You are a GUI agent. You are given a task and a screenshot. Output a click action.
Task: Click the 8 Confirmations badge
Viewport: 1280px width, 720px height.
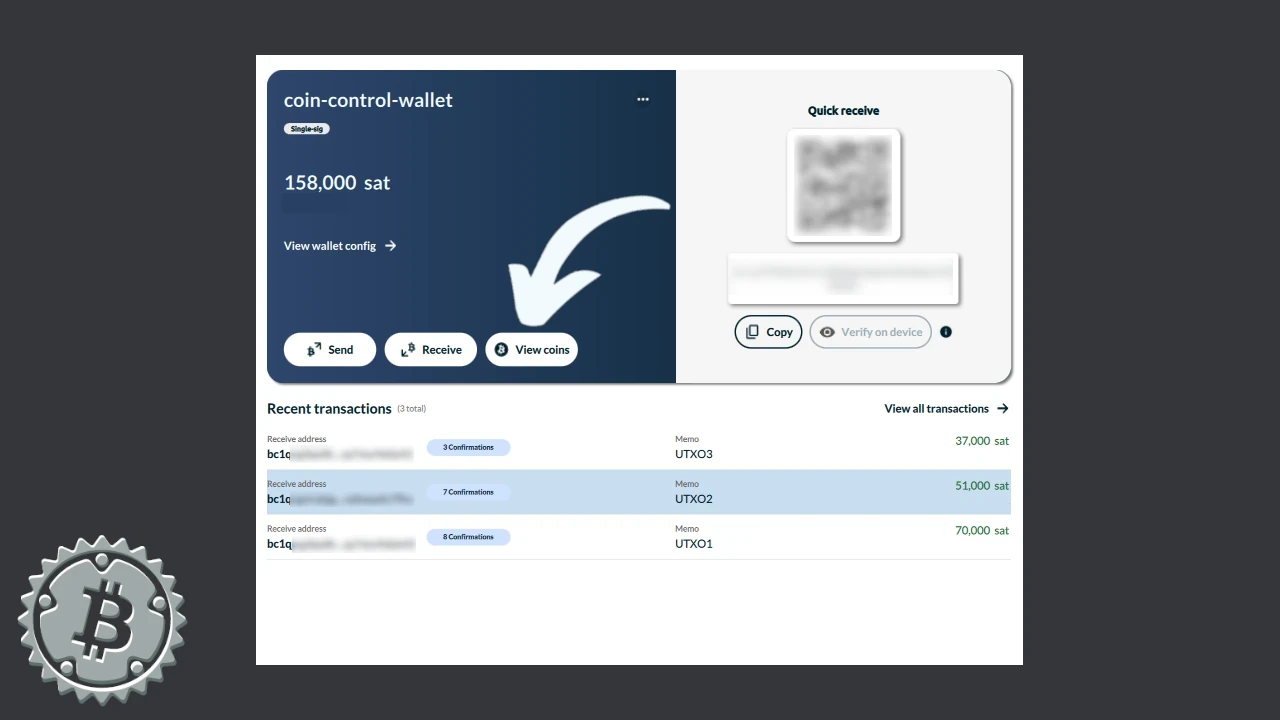click(469, 537)
